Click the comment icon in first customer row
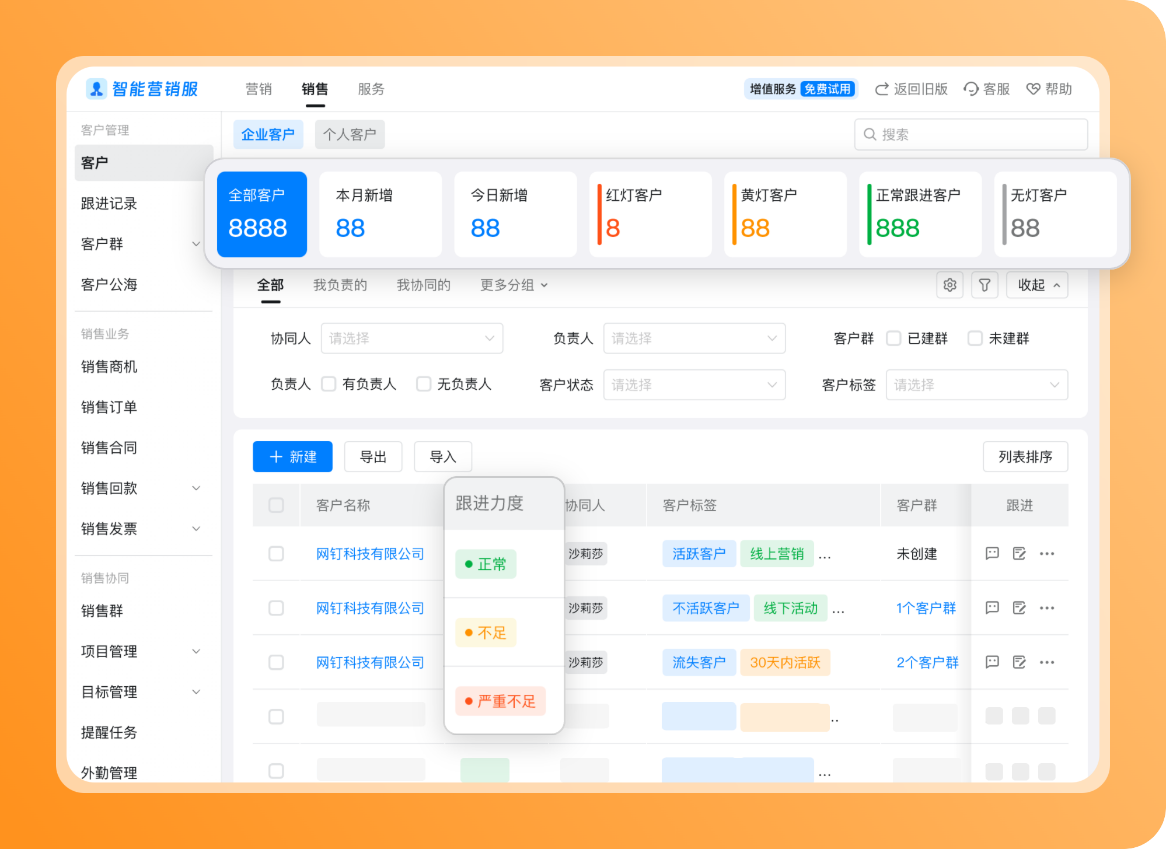 pyautogui.click(x=992, y=553)
